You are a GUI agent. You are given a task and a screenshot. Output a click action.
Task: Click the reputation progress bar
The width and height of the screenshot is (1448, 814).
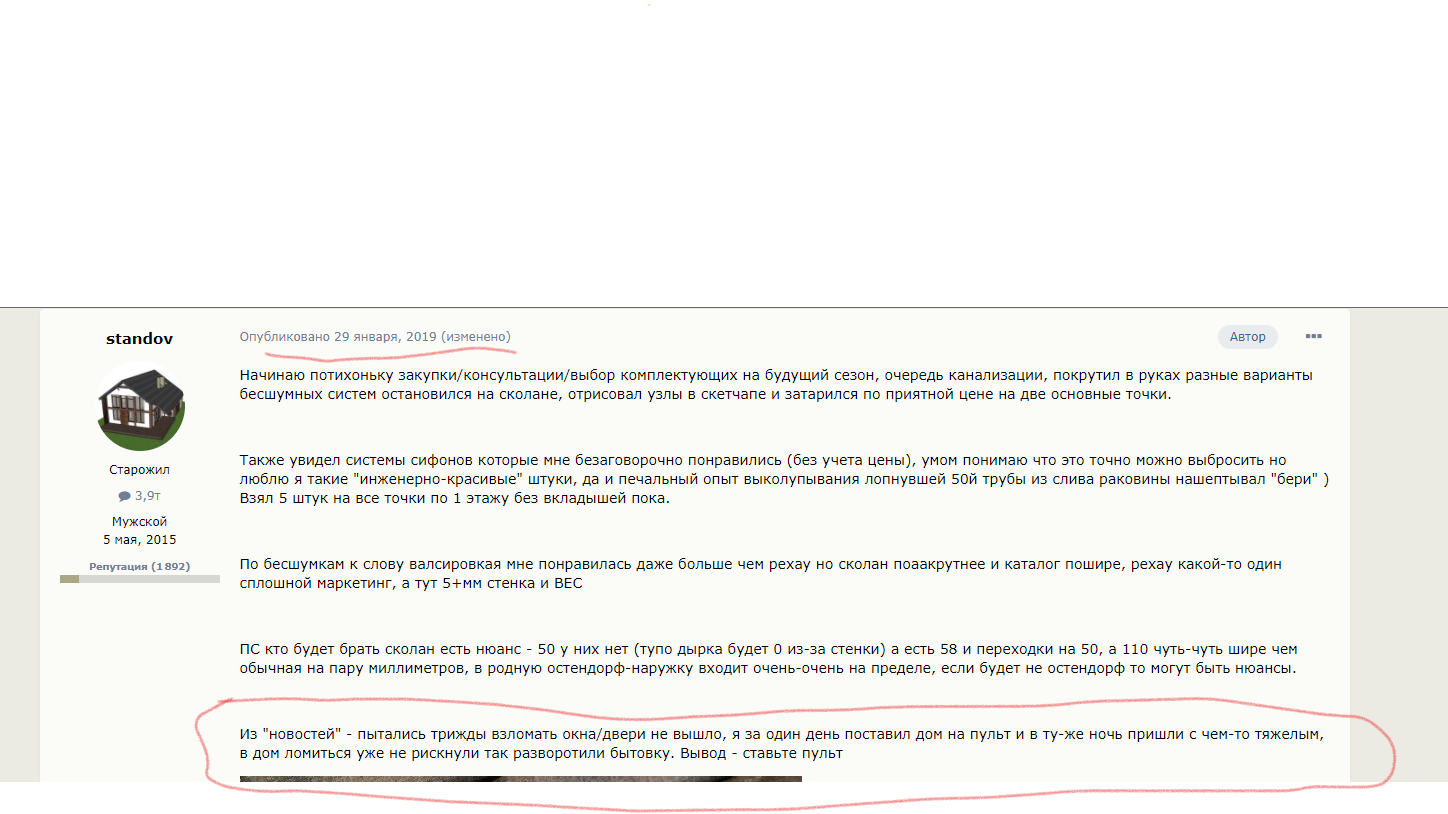pos(140,579)
